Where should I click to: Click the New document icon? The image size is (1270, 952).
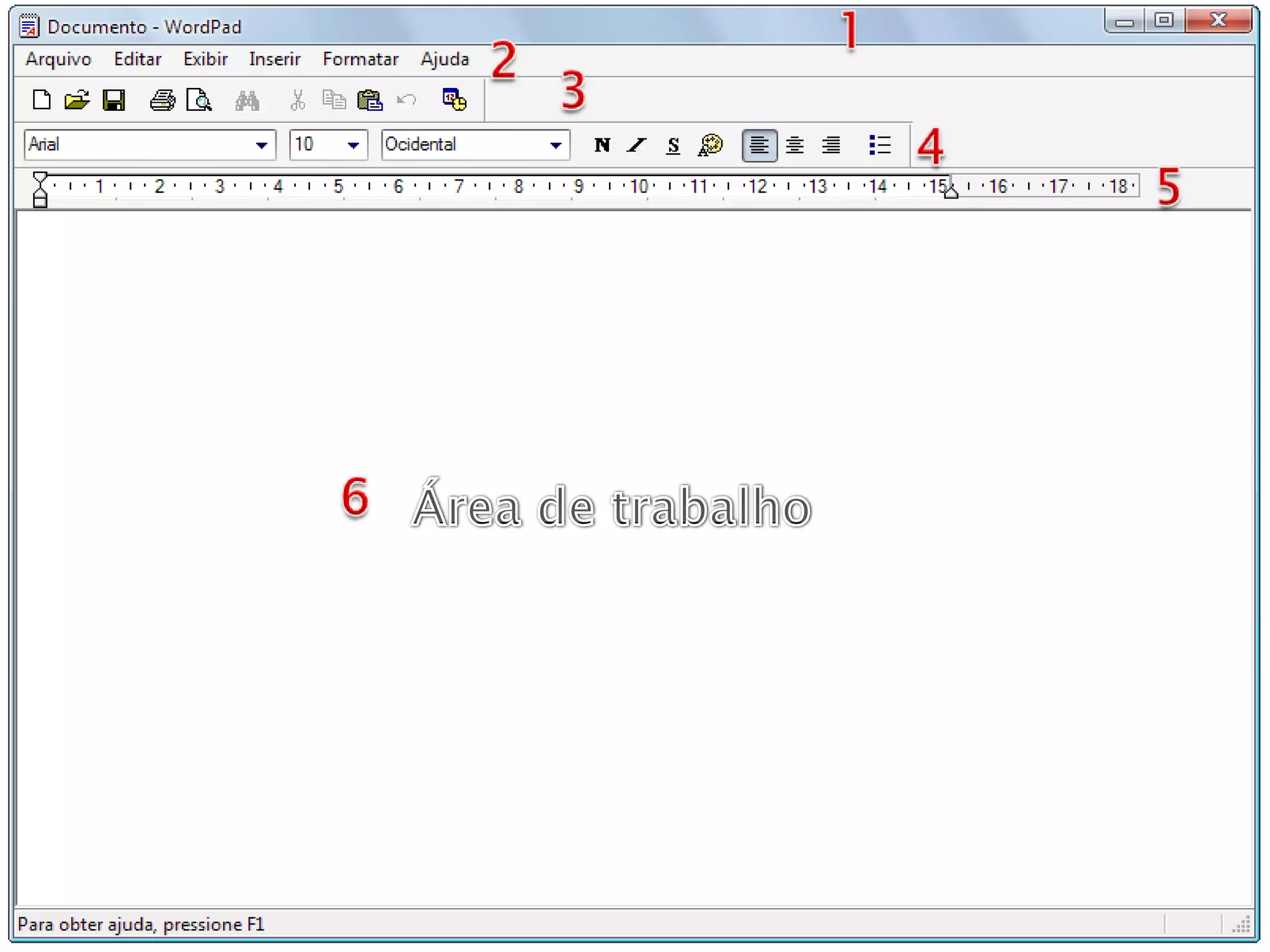coord(41,100)
